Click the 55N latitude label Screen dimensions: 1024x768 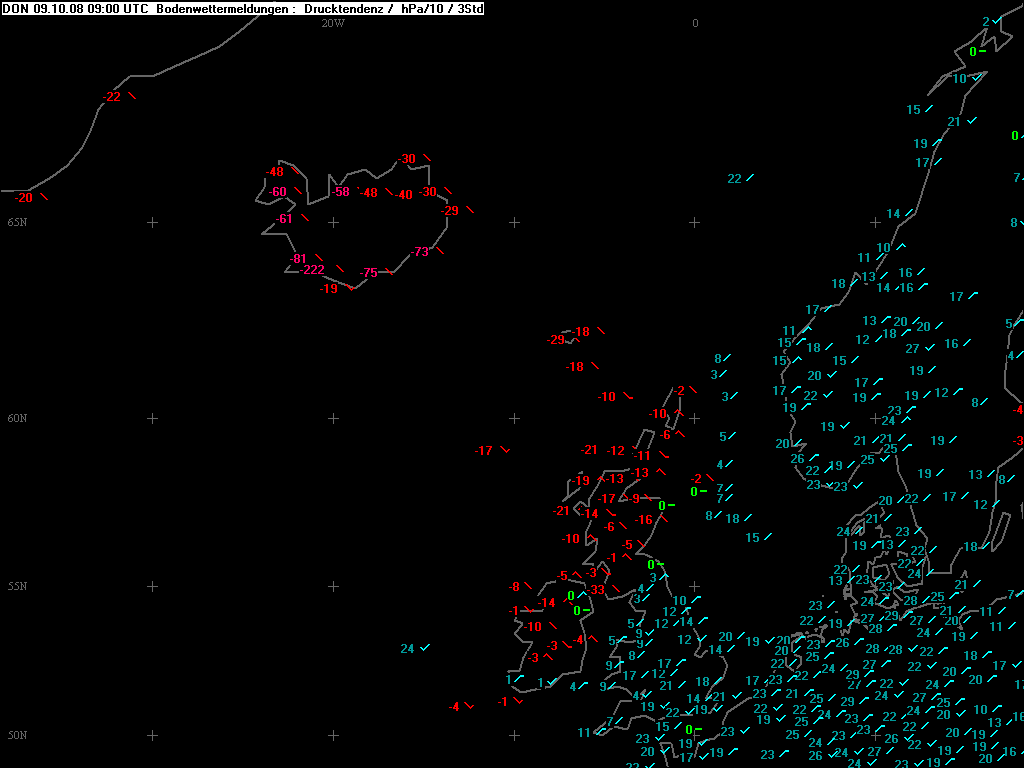[17, 586]
